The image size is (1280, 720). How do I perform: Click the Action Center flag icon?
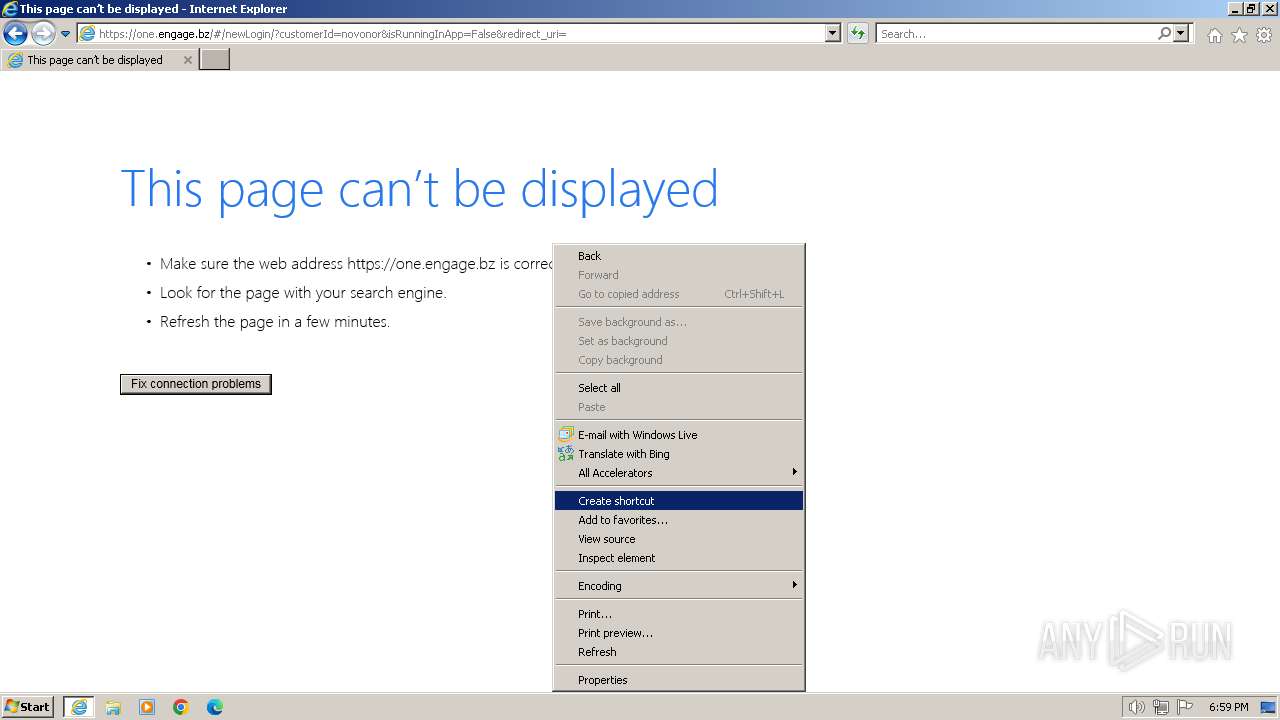(1185, 707)
